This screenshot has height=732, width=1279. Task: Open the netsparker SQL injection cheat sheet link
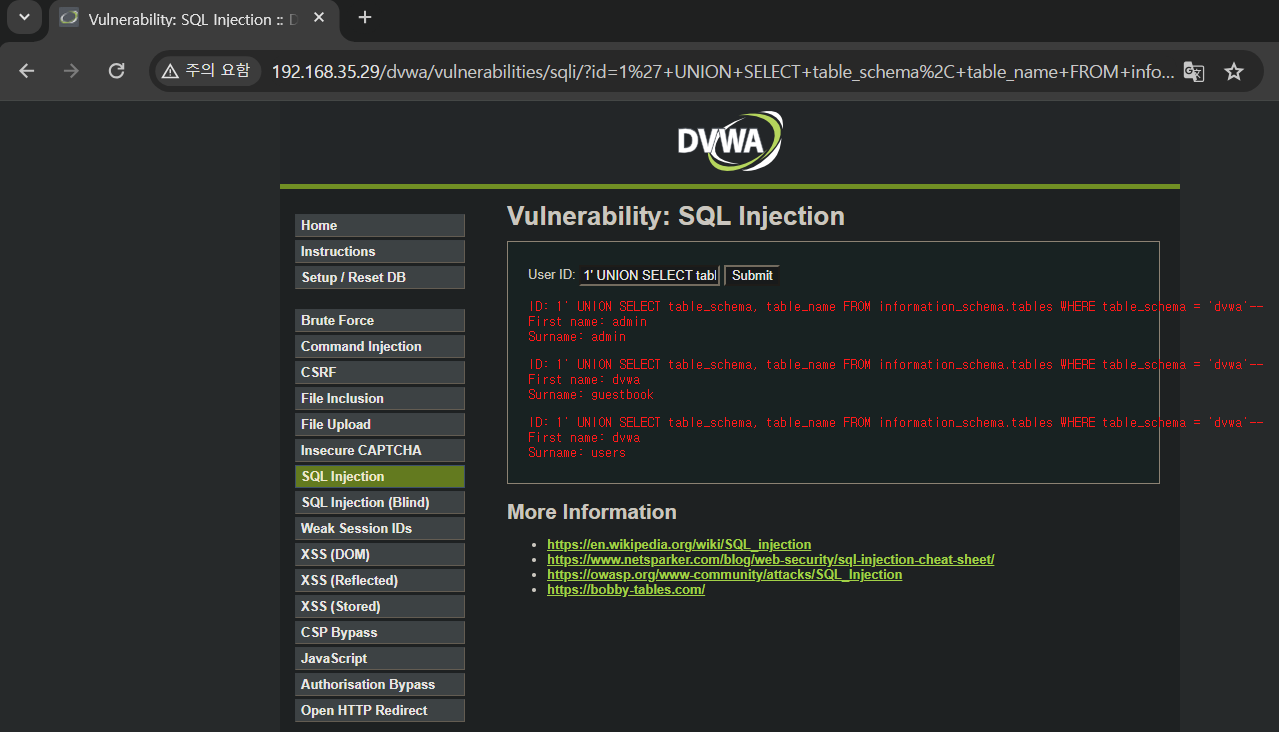pyautogui.click(x=770, y=559)
